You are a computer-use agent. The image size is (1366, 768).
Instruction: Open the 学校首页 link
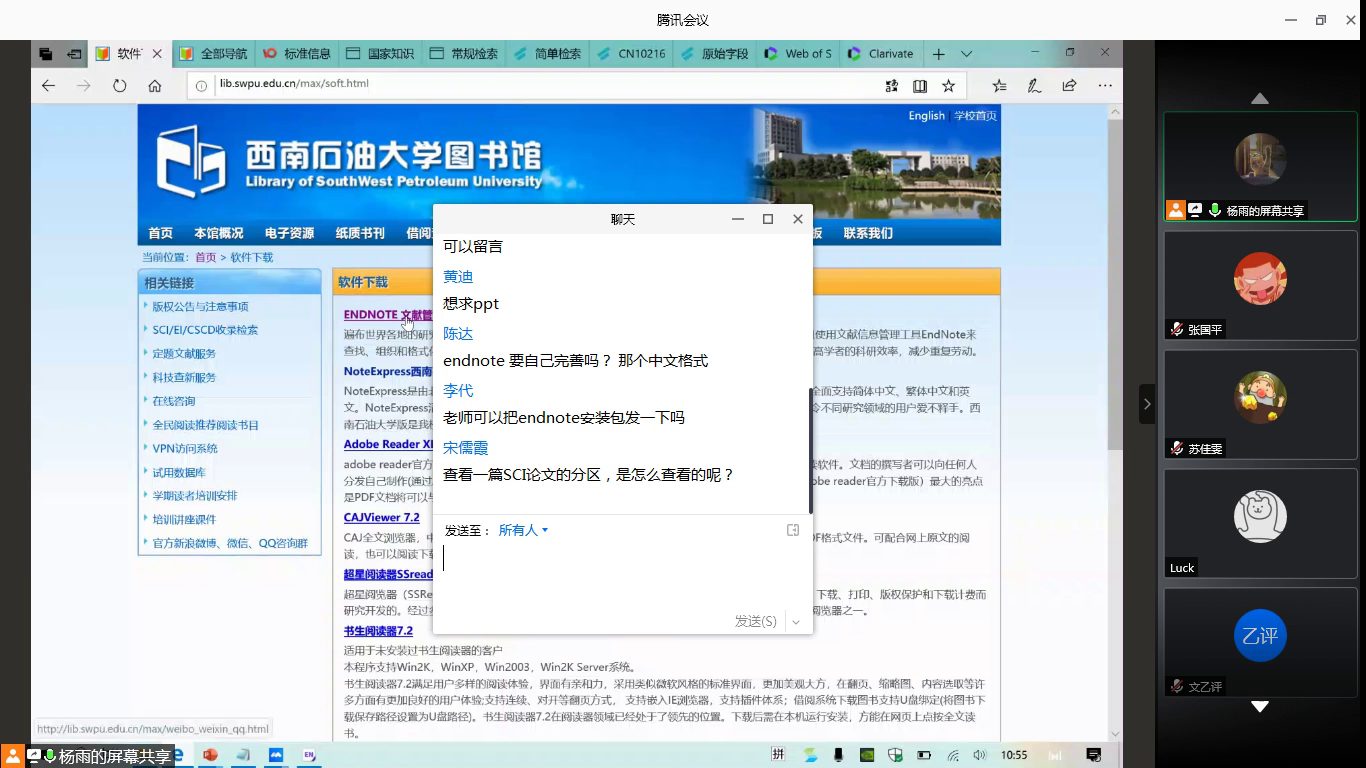(975, 116)
